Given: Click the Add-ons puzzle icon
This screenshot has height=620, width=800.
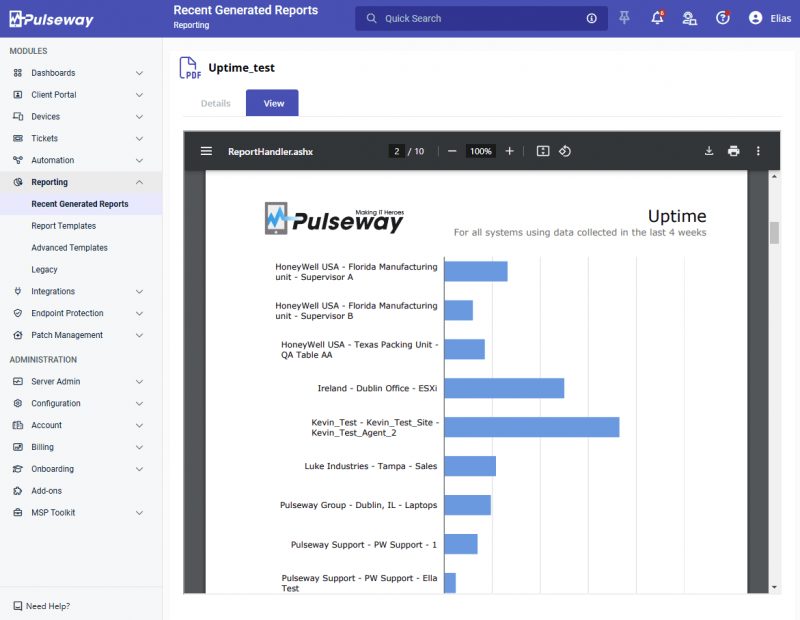Looking at the screenshot, I should click(x=18, y=491).
